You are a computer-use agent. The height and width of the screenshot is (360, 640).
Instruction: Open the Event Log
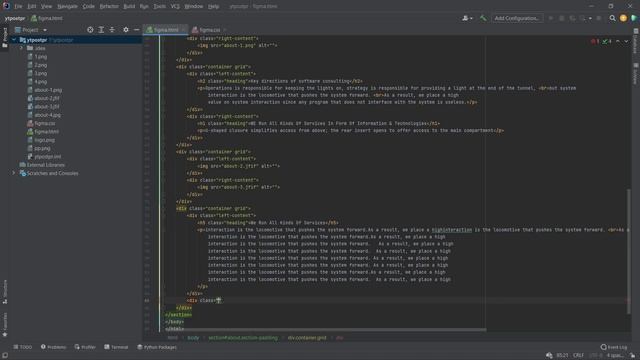coord(614,347)
